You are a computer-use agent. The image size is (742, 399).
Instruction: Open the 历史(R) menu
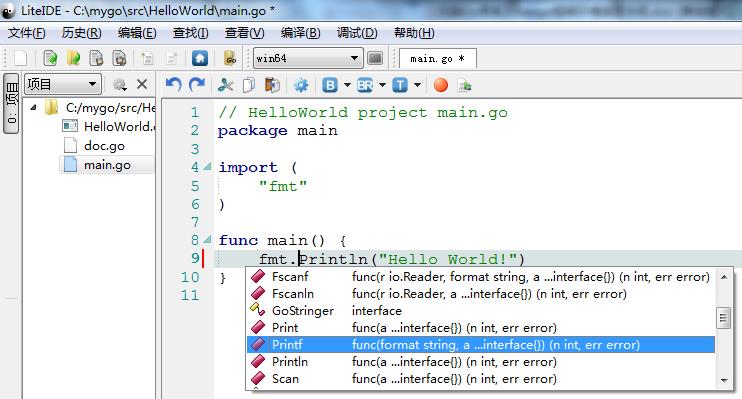(81, 33)
